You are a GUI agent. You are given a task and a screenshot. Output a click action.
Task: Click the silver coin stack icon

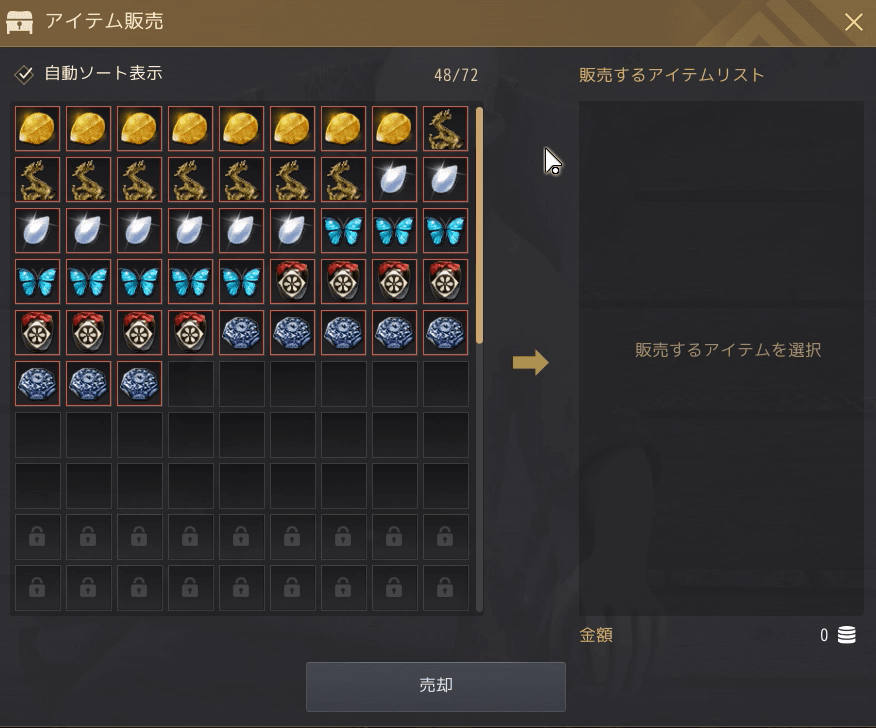point(846,635)
